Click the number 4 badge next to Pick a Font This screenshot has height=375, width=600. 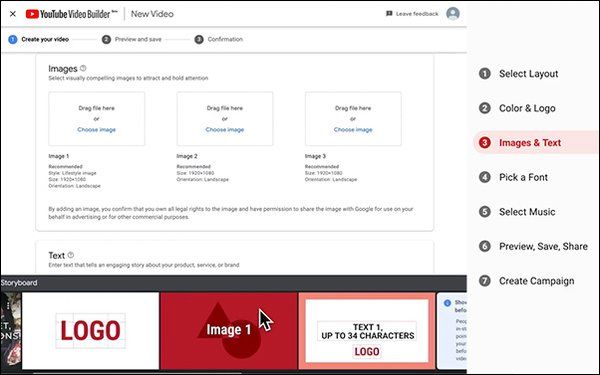(485, 177)
